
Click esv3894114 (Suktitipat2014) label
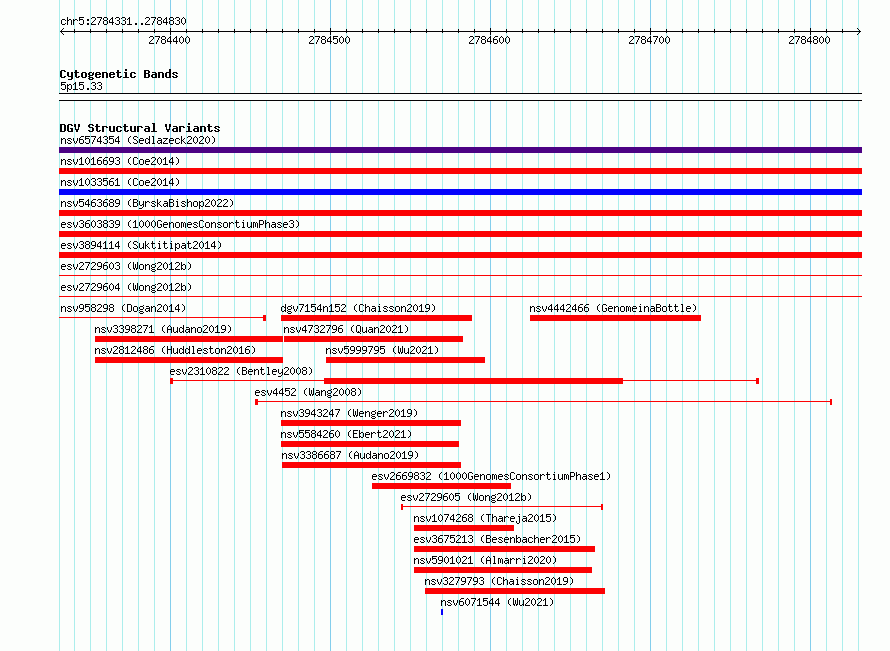(141, 245)
